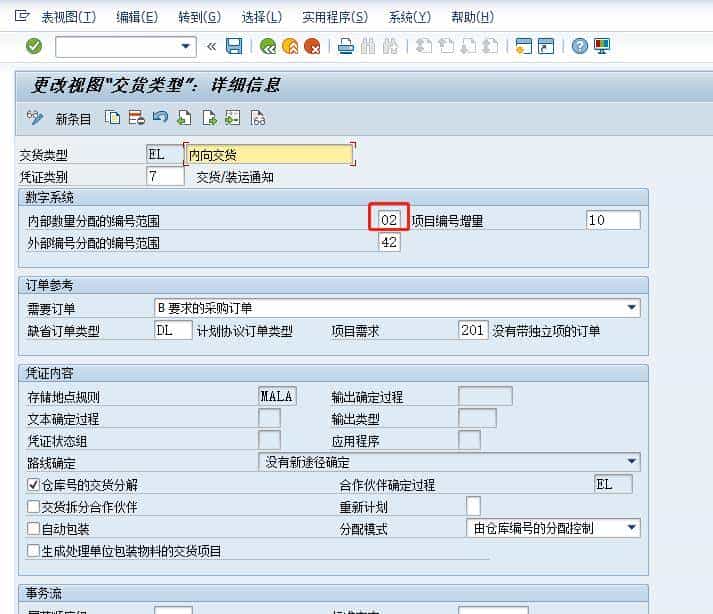The height and width of the screenshot is (614, 713).
Task: Click the 输出类型 field
Action: 477,418
